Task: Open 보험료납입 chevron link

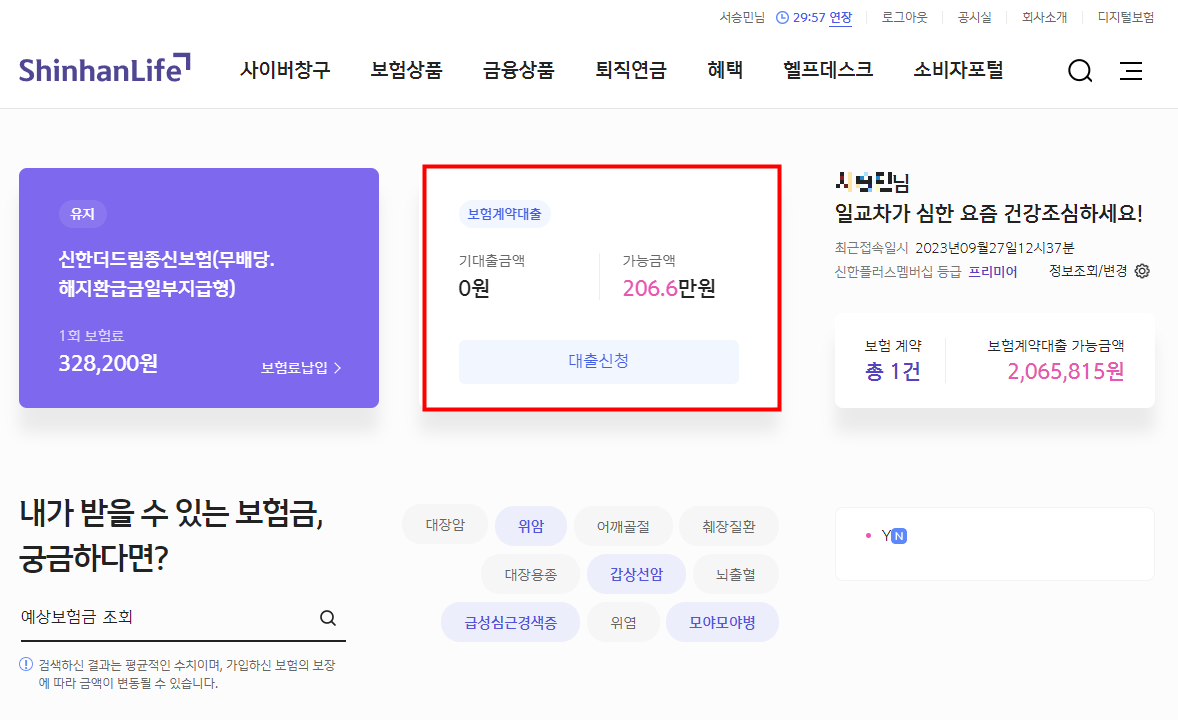Action: pyautogui.click(x=301, y=368)
